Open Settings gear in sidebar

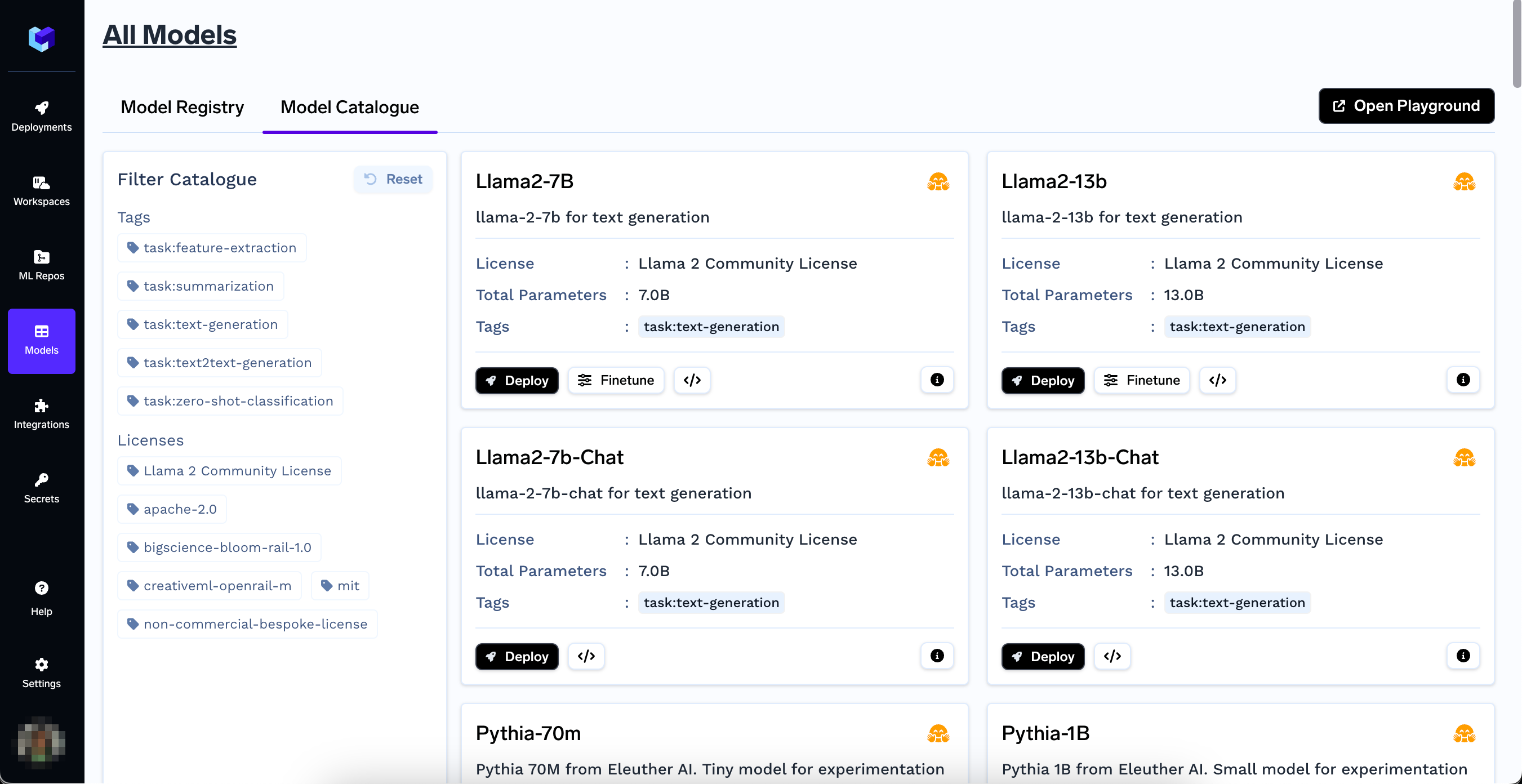tap(41, 672)
